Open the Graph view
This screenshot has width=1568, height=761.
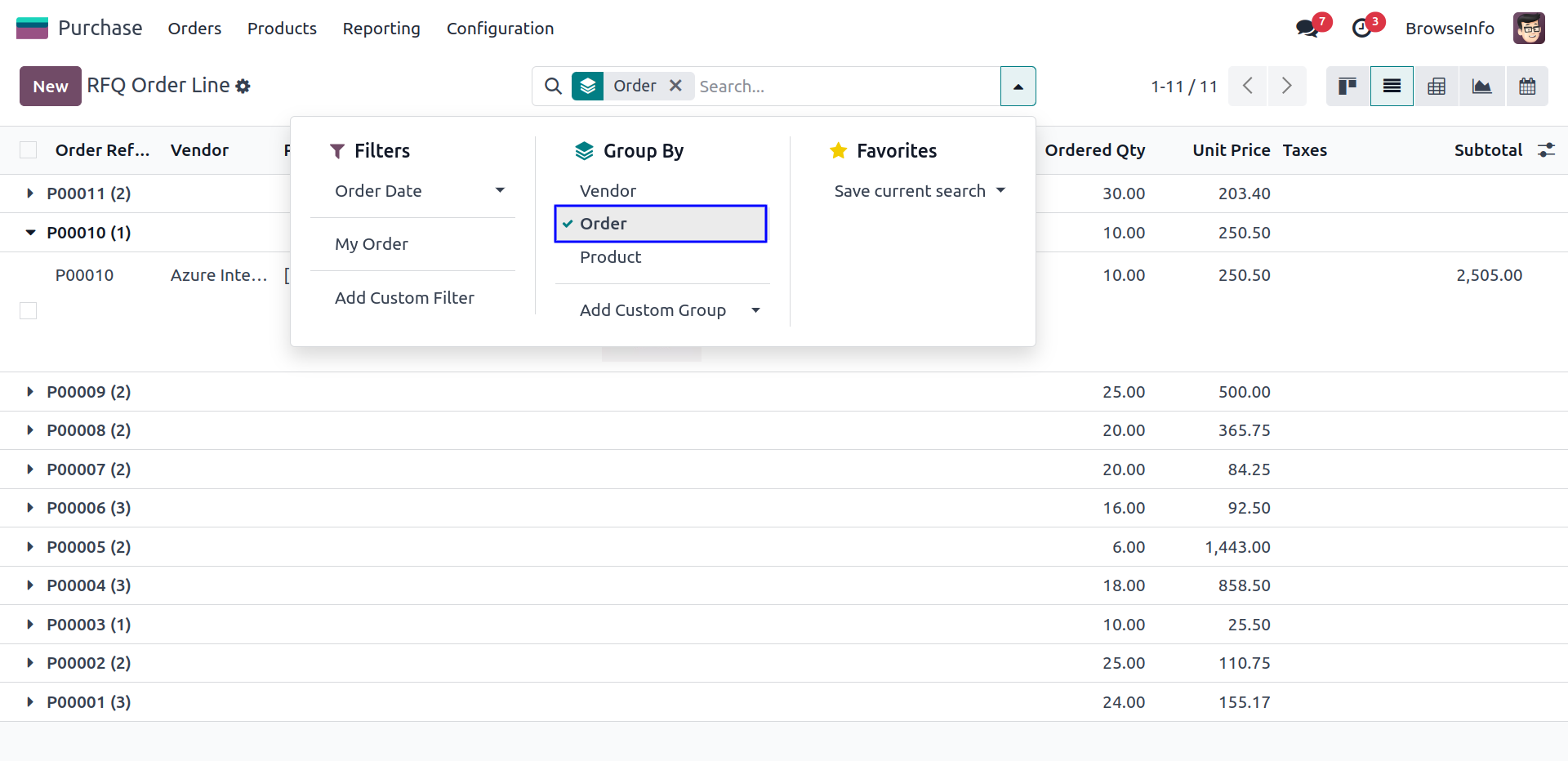click(x=1481, y=86)
